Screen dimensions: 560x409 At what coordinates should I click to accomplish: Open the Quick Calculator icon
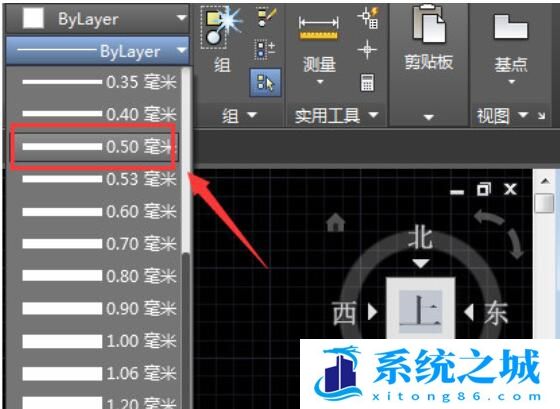367,83
